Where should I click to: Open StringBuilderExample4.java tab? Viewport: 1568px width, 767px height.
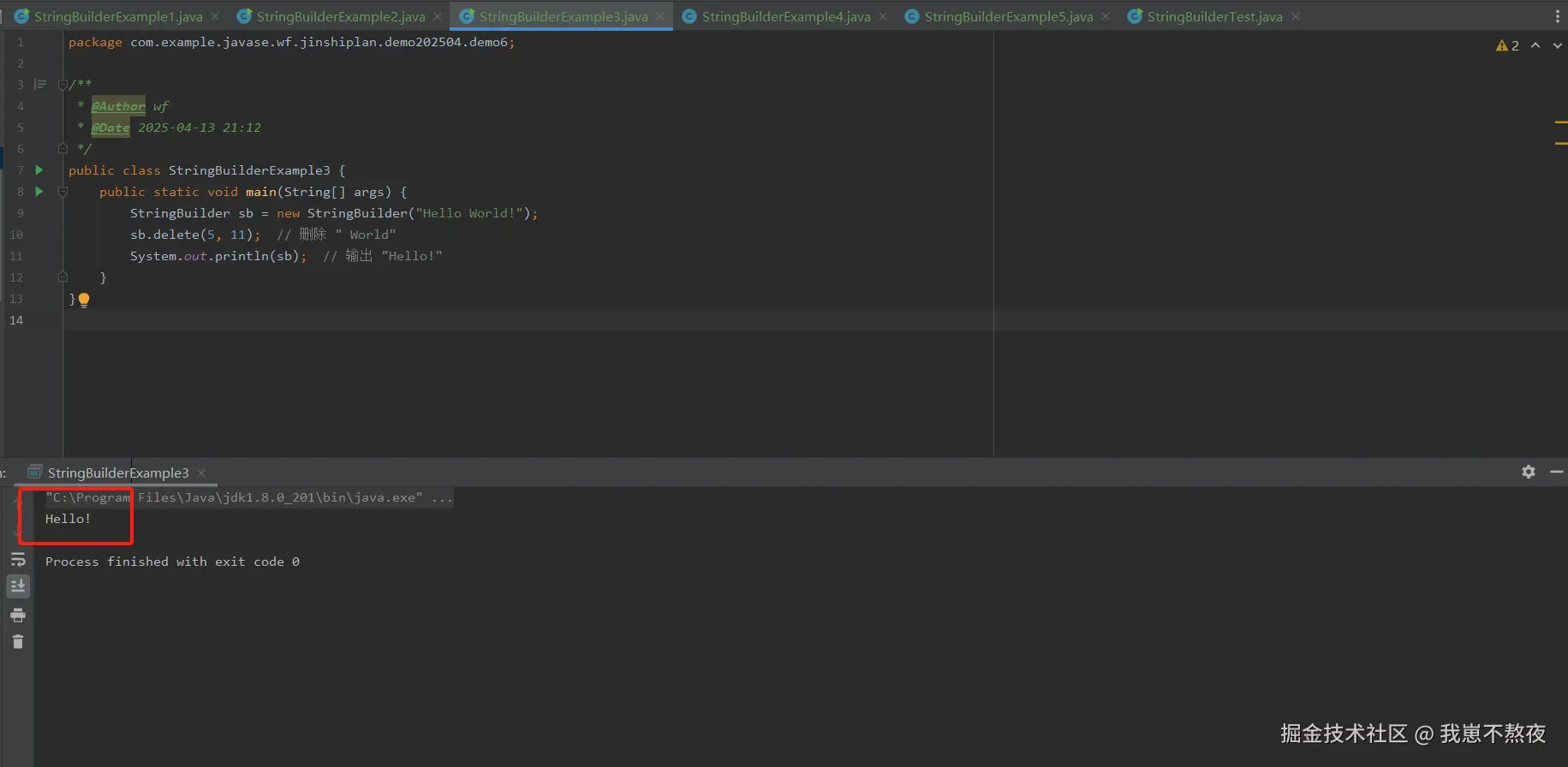click(786, 16)
